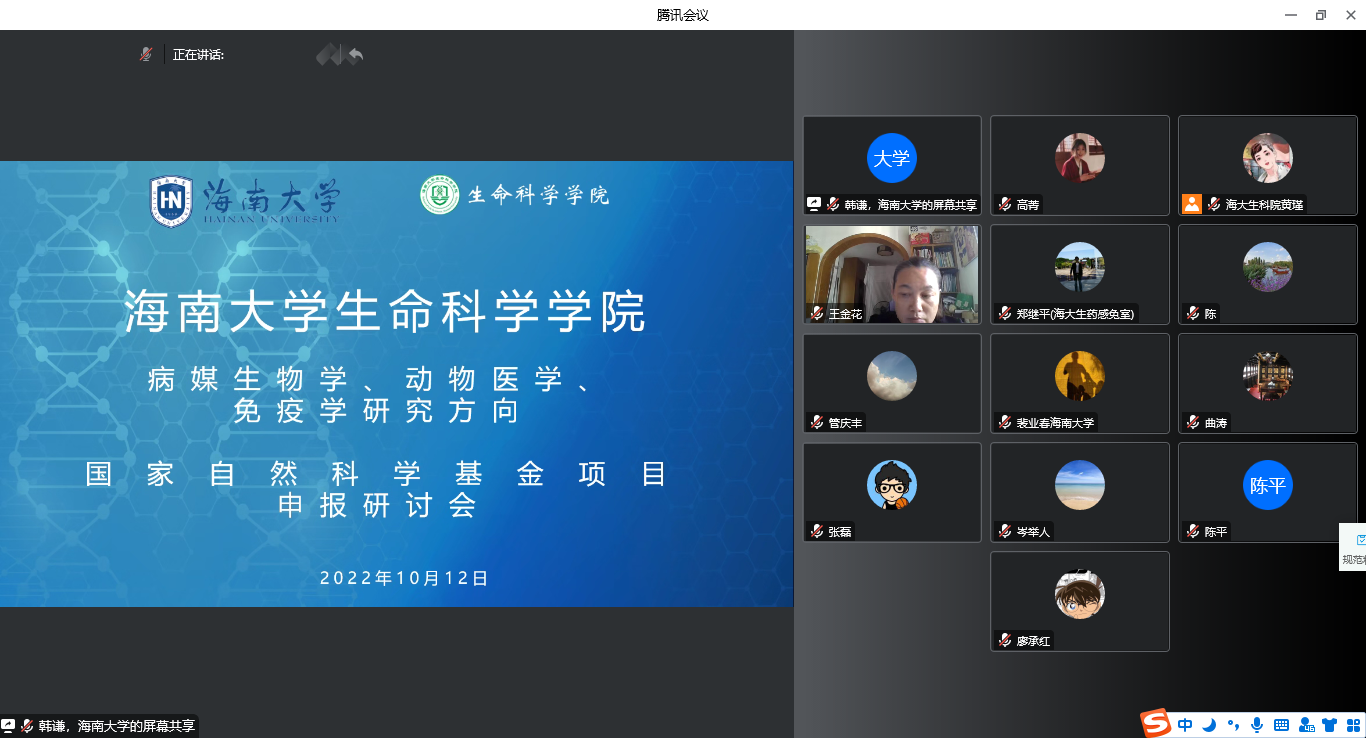
Task: Click the shared slide presentation area
Action: (396, 384)
